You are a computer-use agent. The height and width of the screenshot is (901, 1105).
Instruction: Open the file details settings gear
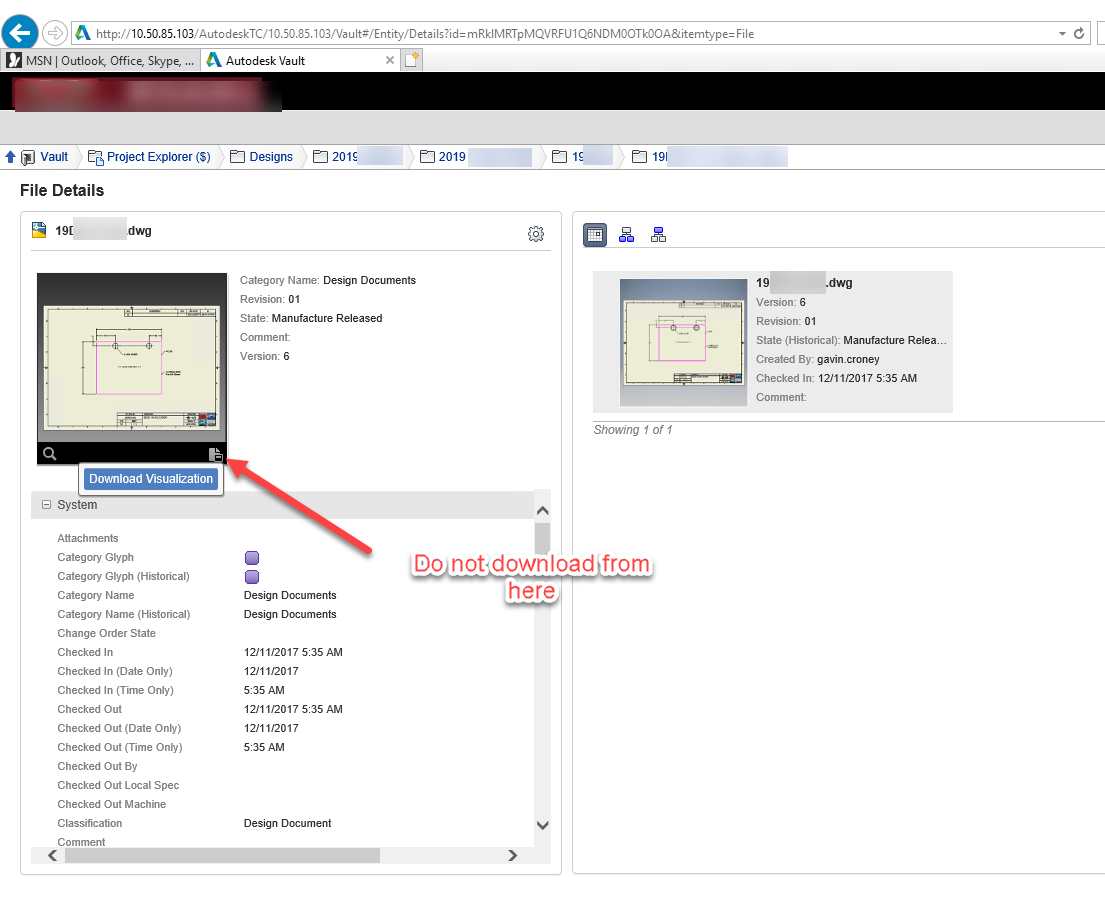536,234
